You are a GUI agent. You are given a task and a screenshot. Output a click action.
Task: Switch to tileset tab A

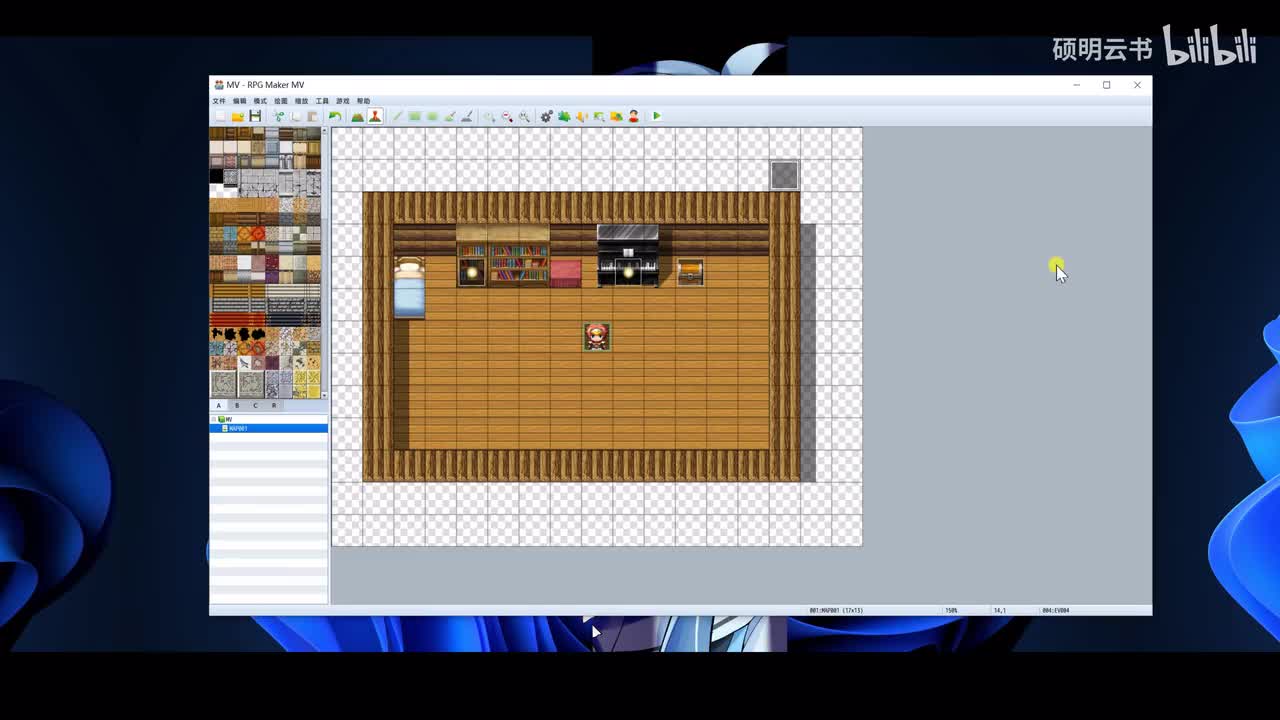point(219,405)
